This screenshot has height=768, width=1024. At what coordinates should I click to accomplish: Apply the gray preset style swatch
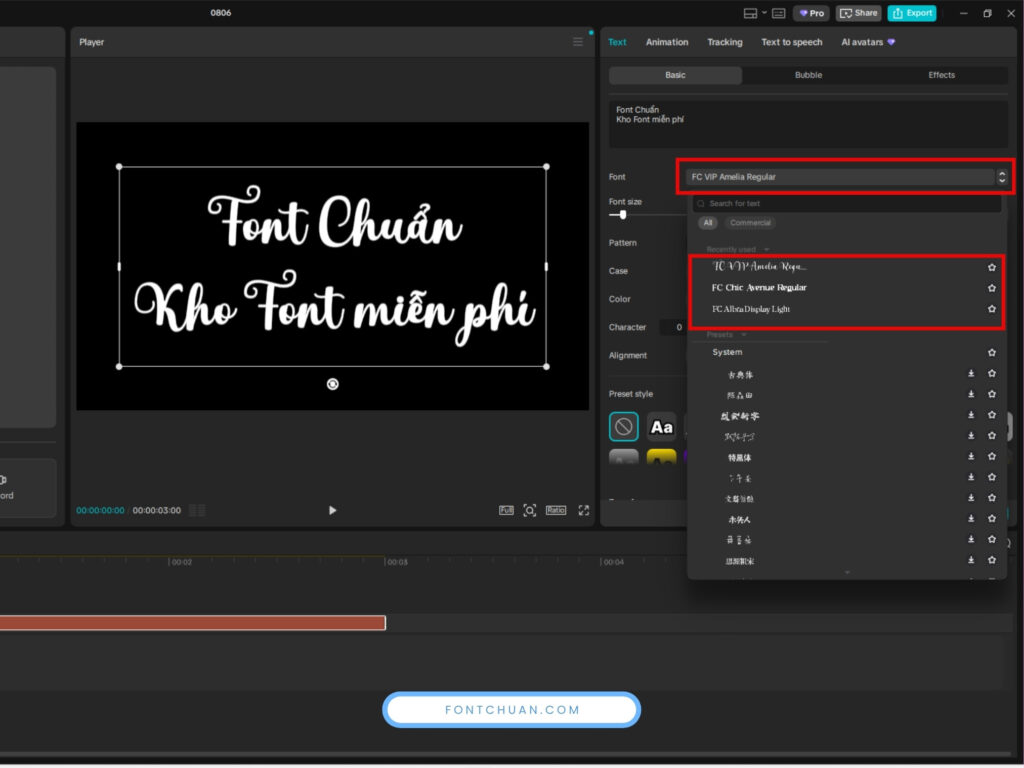coord(624,457)
